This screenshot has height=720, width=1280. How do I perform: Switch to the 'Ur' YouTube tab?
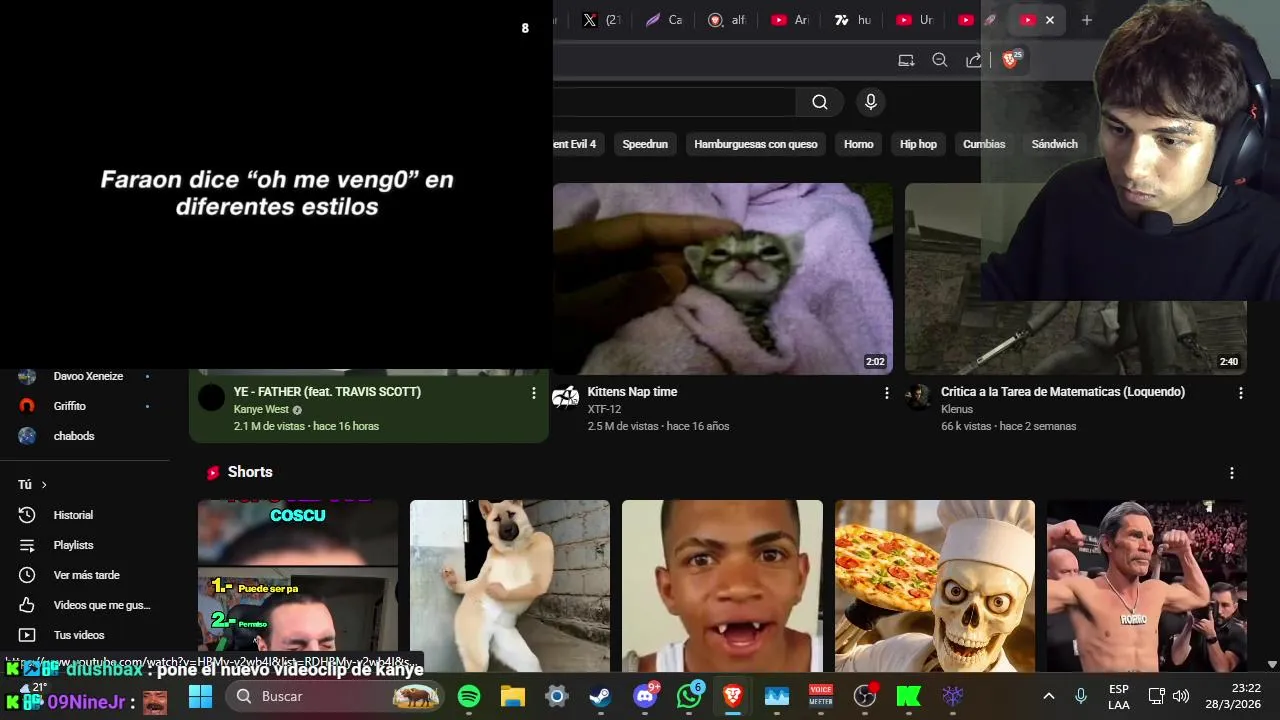pos(914,20)
